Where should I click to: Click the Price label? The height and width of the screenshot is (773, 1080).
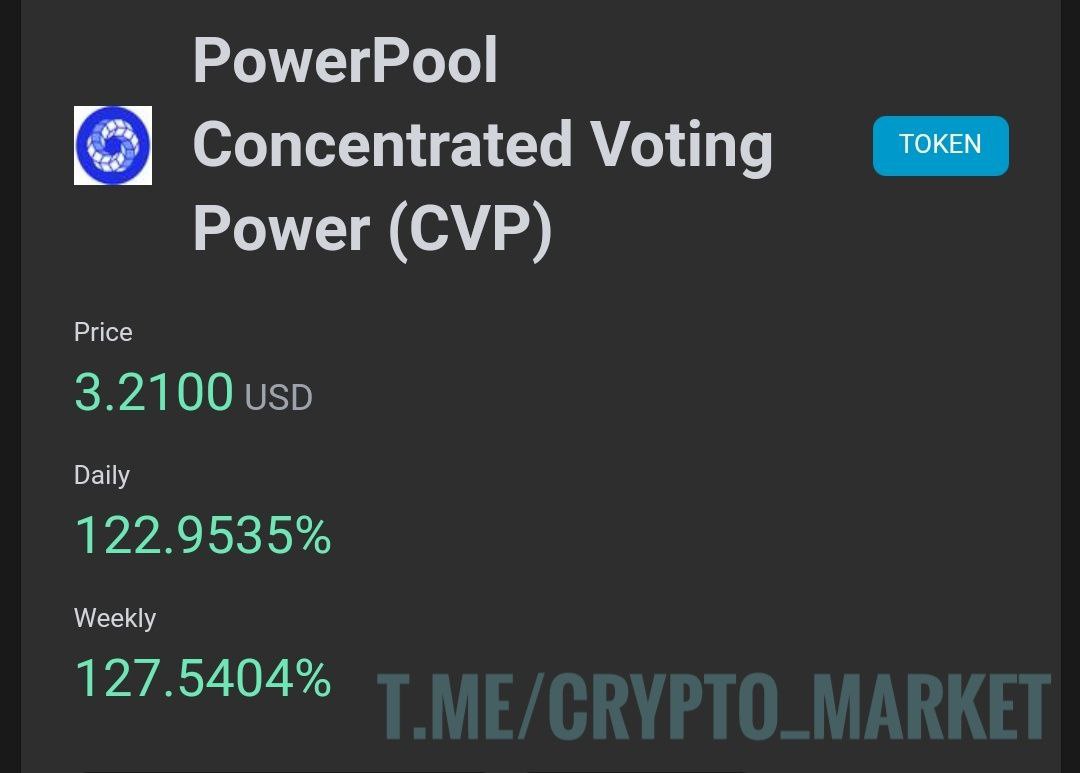pos(103,332)
